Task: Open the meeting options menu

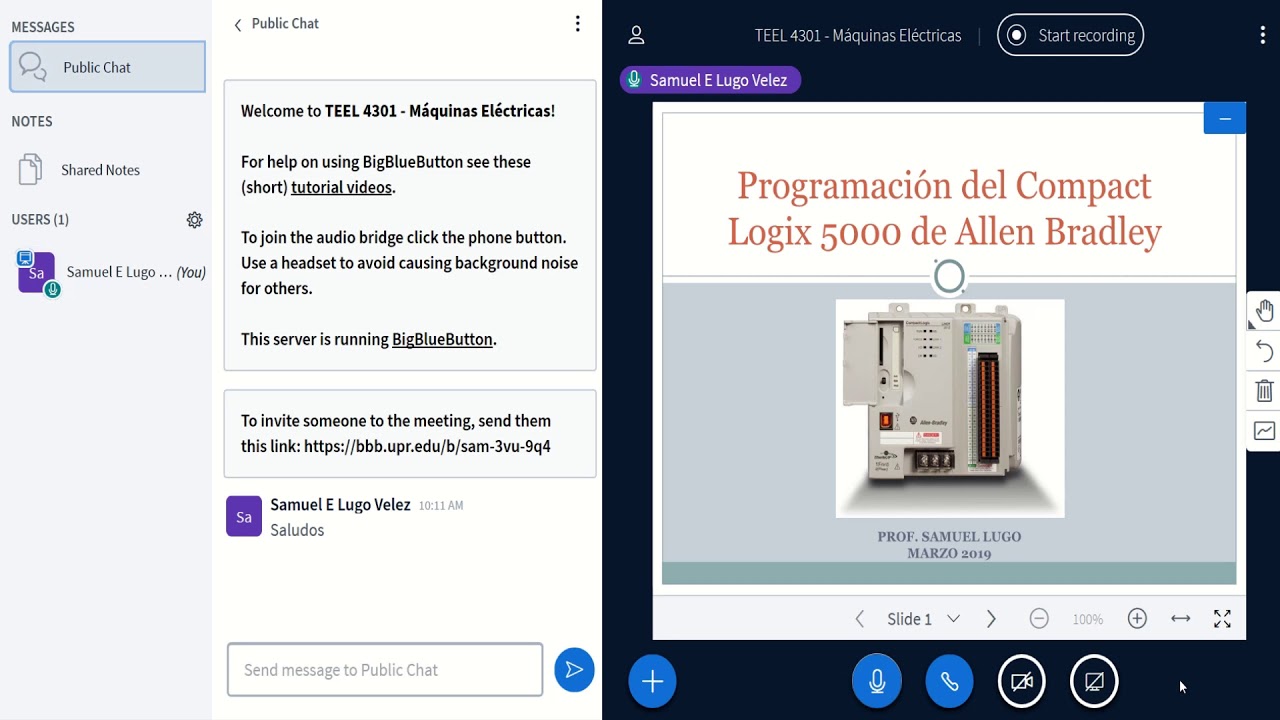Action: click(1262, 35)
